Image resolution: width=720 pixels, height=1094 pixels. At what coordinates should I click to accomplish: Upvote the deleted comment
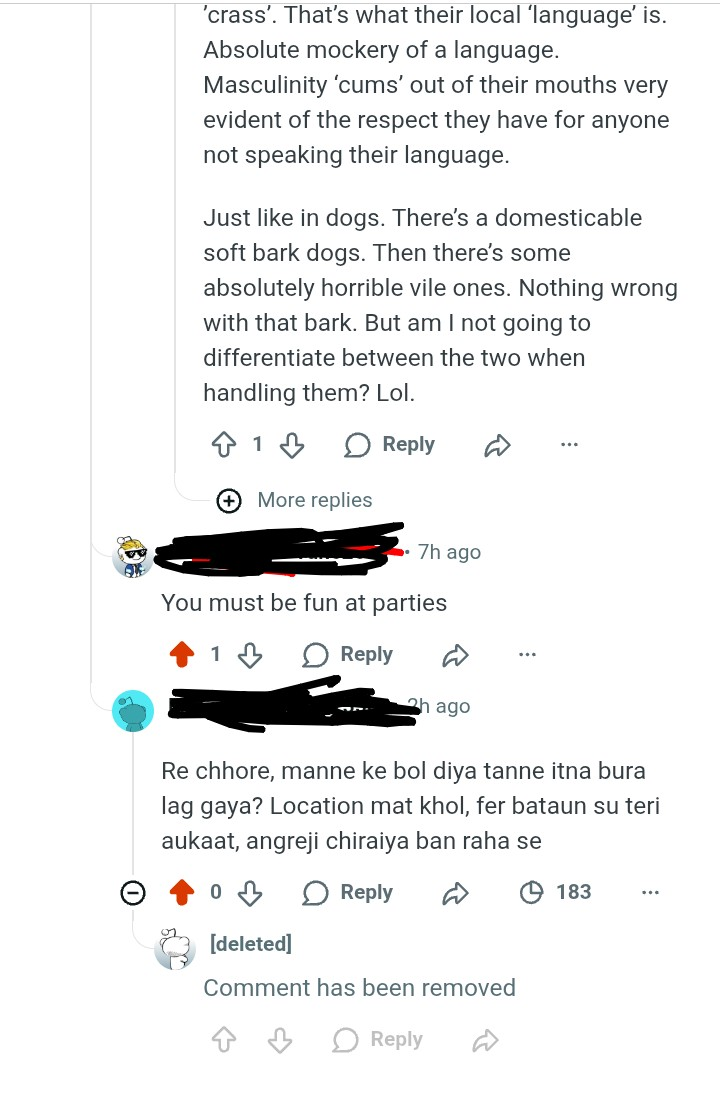pos(224,1041)
